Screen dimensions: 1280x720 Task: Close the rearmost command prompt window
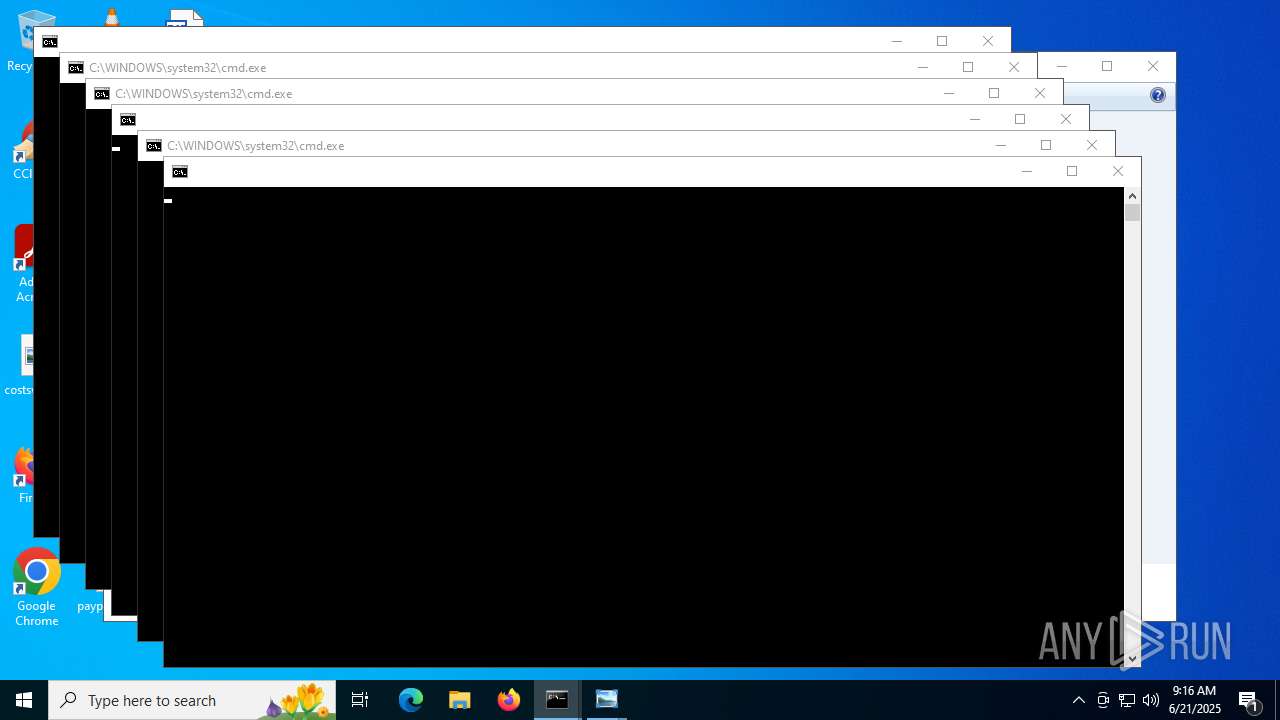tap(988, 41)
